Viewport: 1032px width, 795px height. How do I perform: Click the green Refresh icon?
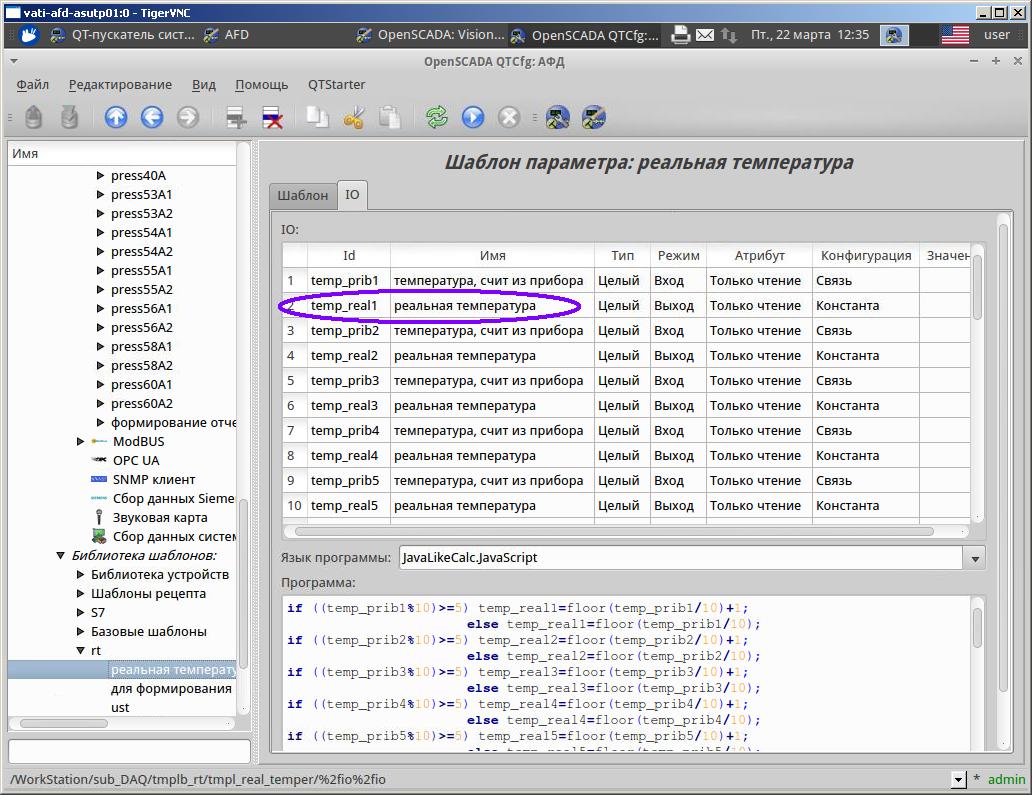(x=436, y=118)
